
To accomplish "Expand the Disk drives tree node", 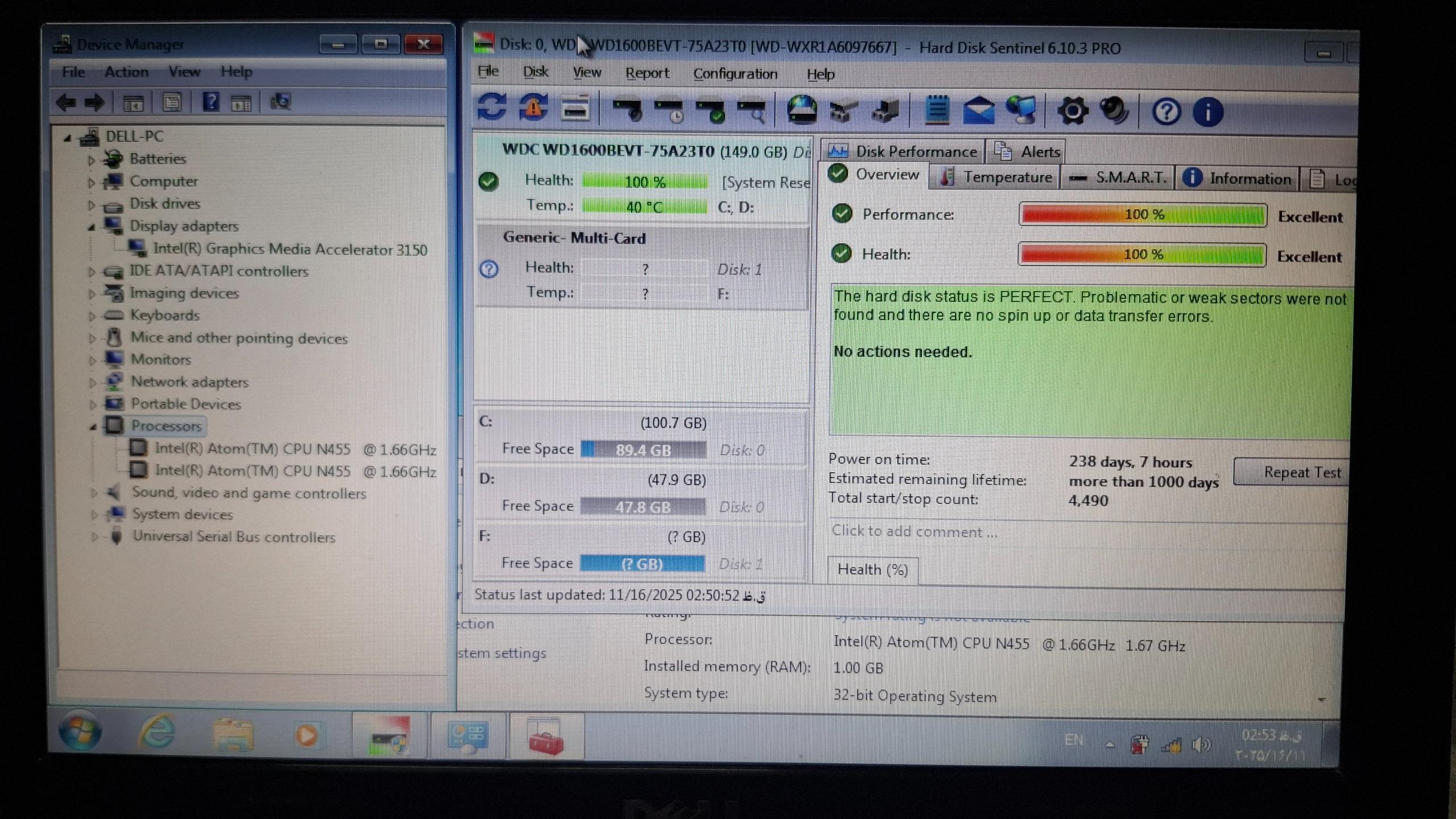I will click(92, 205).
